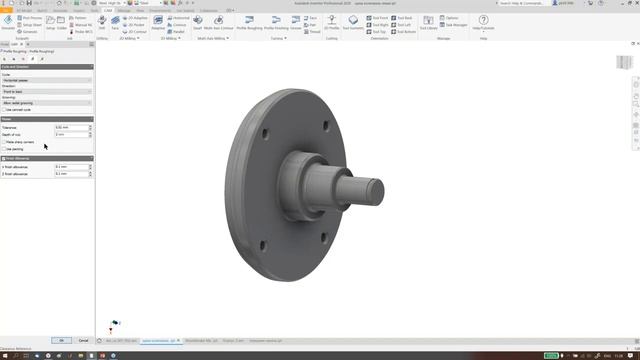Click the ViewCube in the viewport
Viewport: 640px width, 360px height.
[x=624, y=62]
